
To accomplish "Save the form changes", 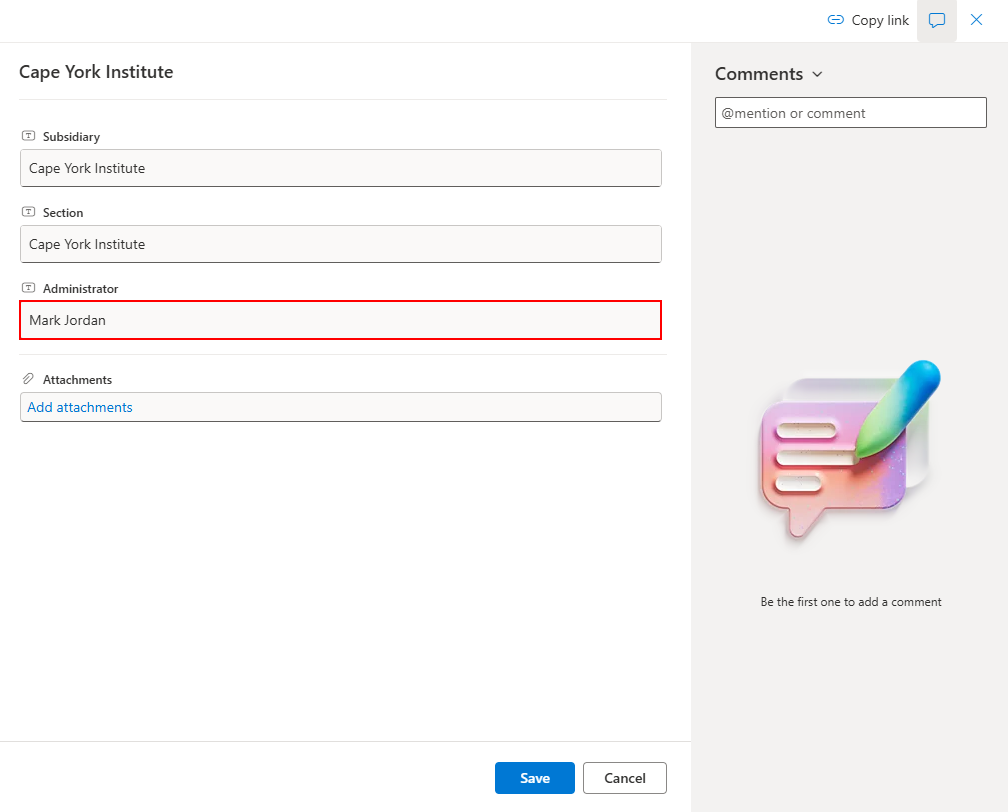I will [534, 778].
